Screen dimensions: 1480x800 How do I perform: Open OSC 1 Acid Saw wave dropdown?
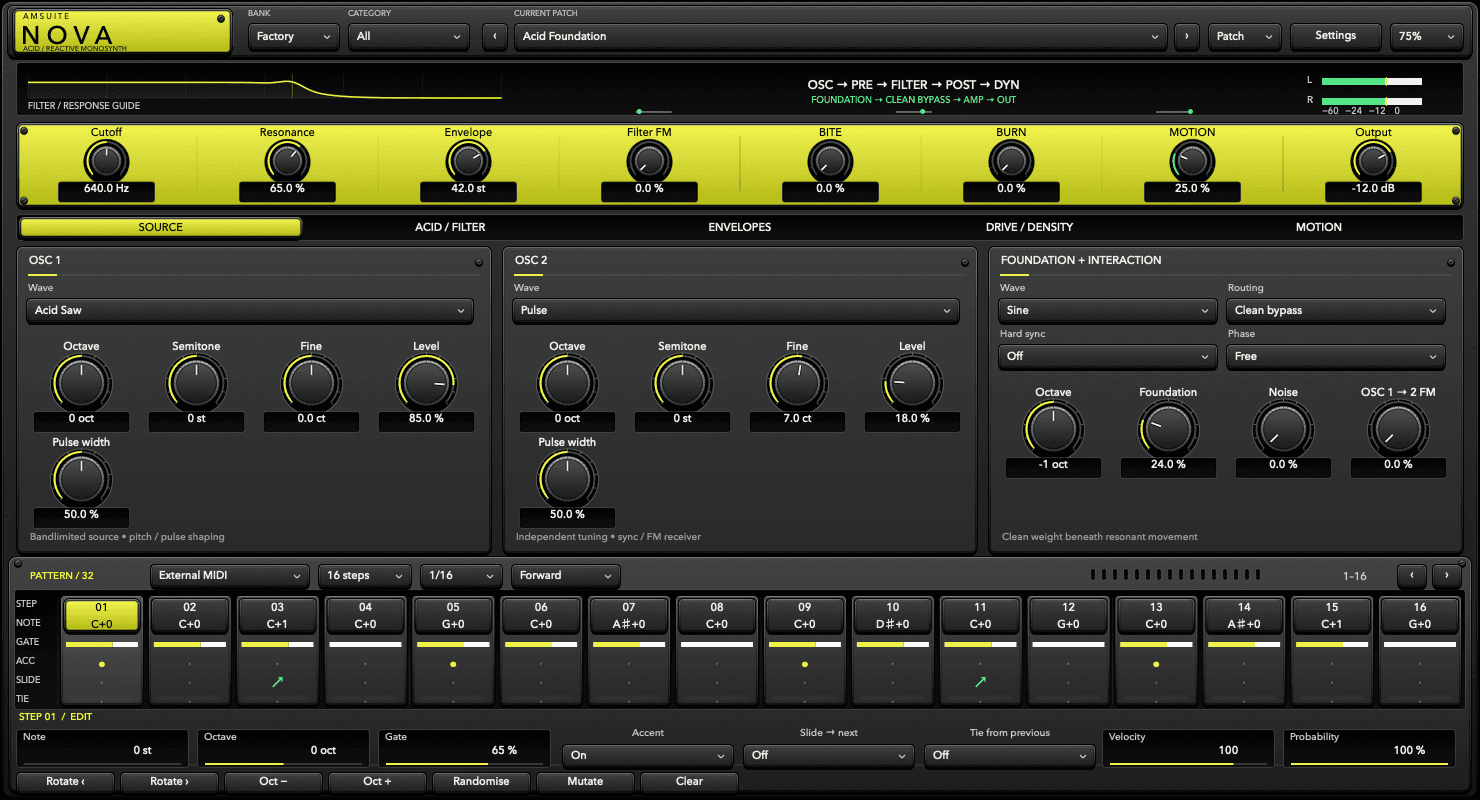250,310
